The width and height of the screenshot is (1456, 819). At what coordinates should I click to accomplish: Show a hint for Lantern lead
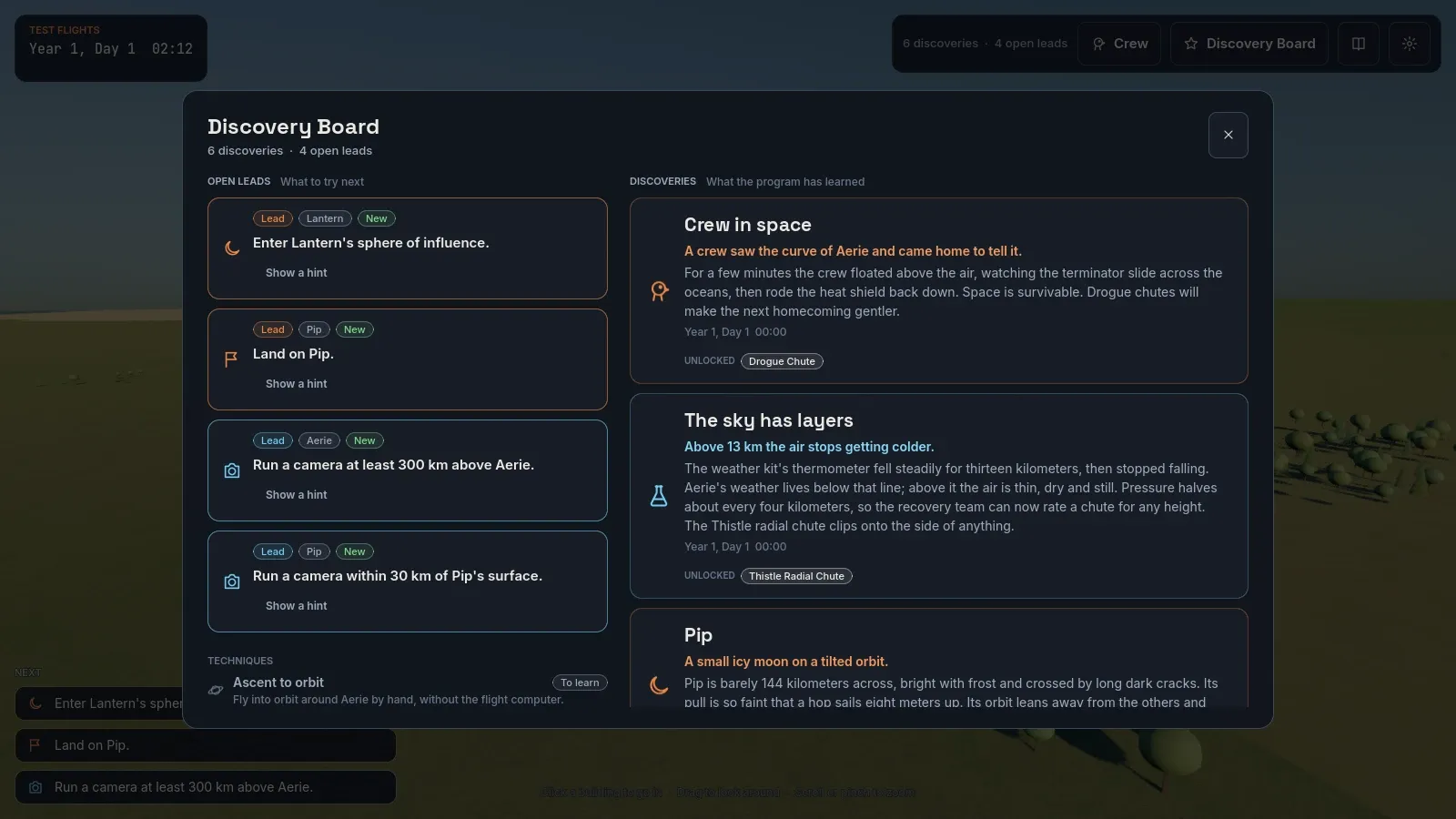(x=296, y=273)
